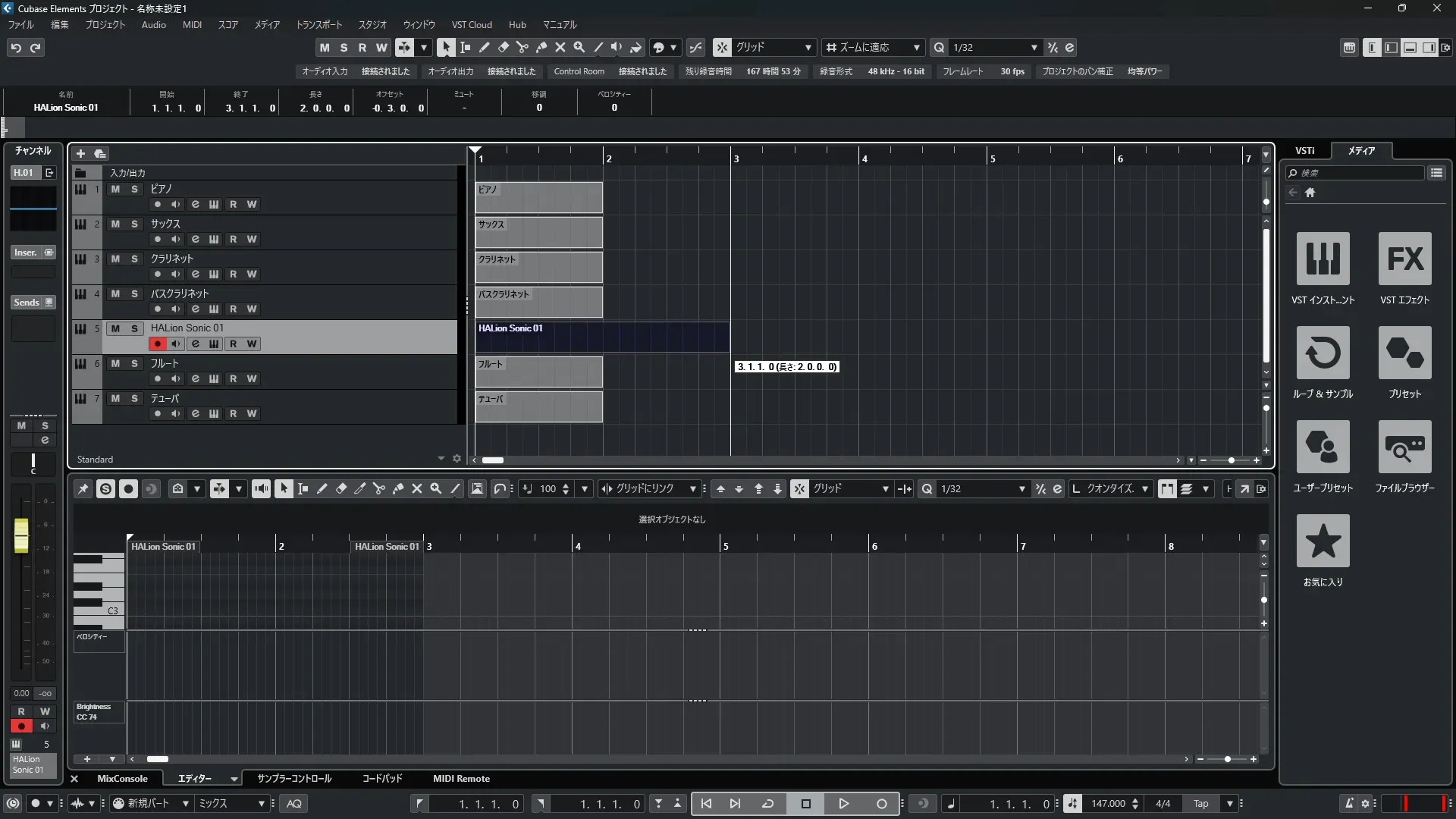This screenshot has width=1456, height=819.
Task: Select the Scissors split tool in main toolbar
Action: pyautogui.click(x=522, y=47)
